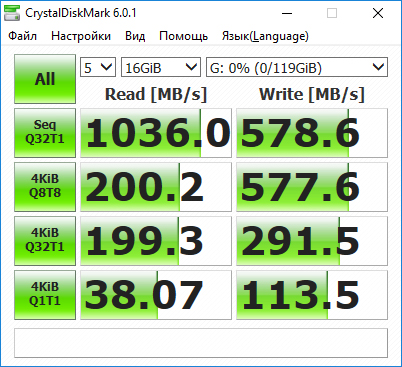Start the Seq Q32T1 test
The height and width of the screenshot is (367, 402).
[45, 133]
